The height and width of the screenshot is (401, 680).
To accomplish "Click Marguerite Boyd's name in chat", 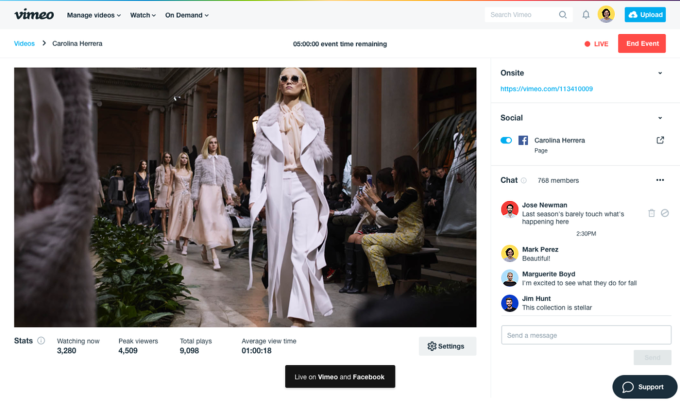I will point(548,274).
